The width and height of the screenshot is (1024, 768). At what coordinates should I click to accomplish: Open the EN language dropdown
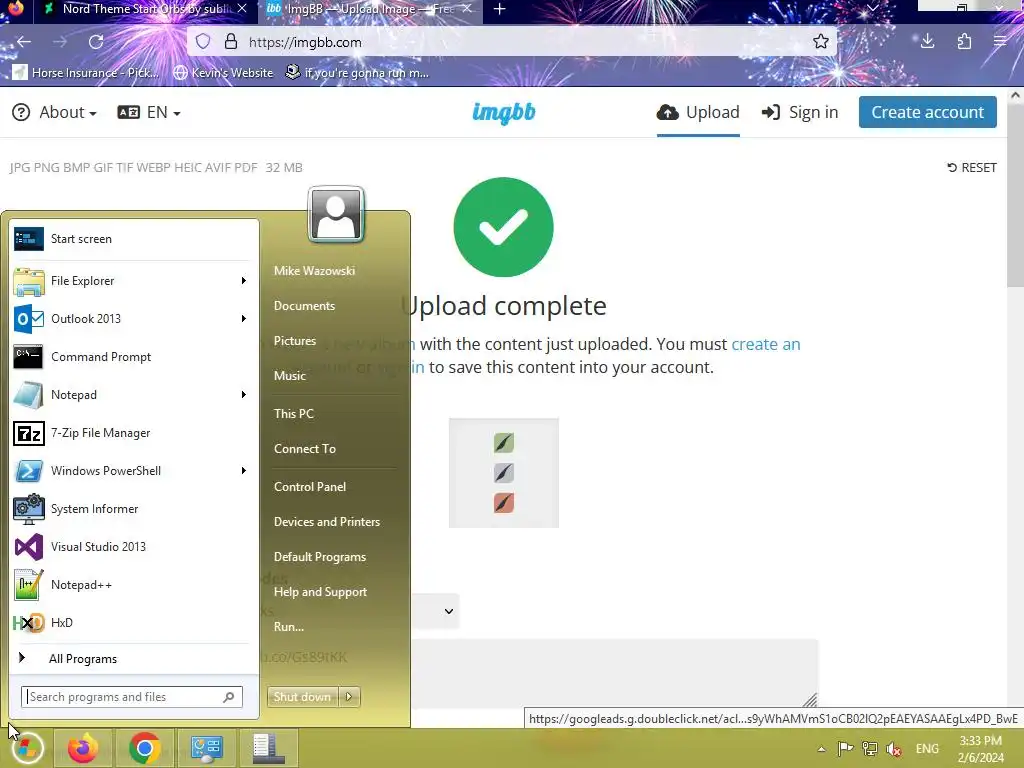click(x=149, y=112)
